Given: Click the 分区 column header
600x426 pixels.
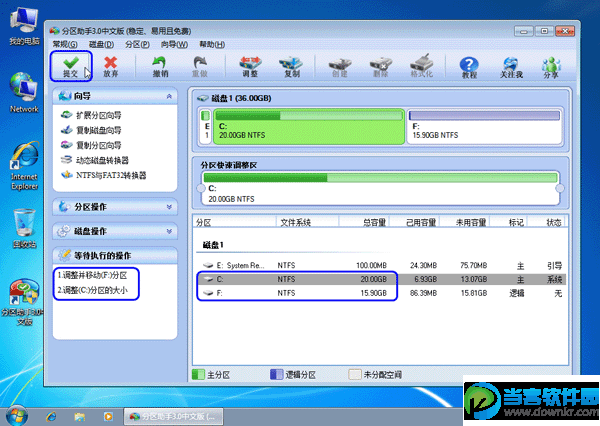Looking at the screenshot, I should (235, 222).
